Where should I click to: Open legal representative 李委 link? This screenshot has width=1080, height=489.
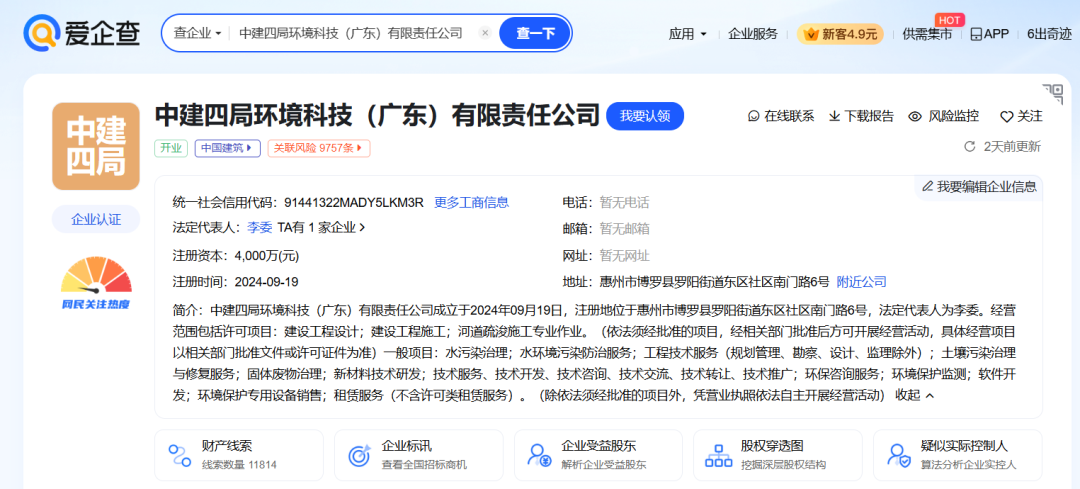tap(260, 227)
